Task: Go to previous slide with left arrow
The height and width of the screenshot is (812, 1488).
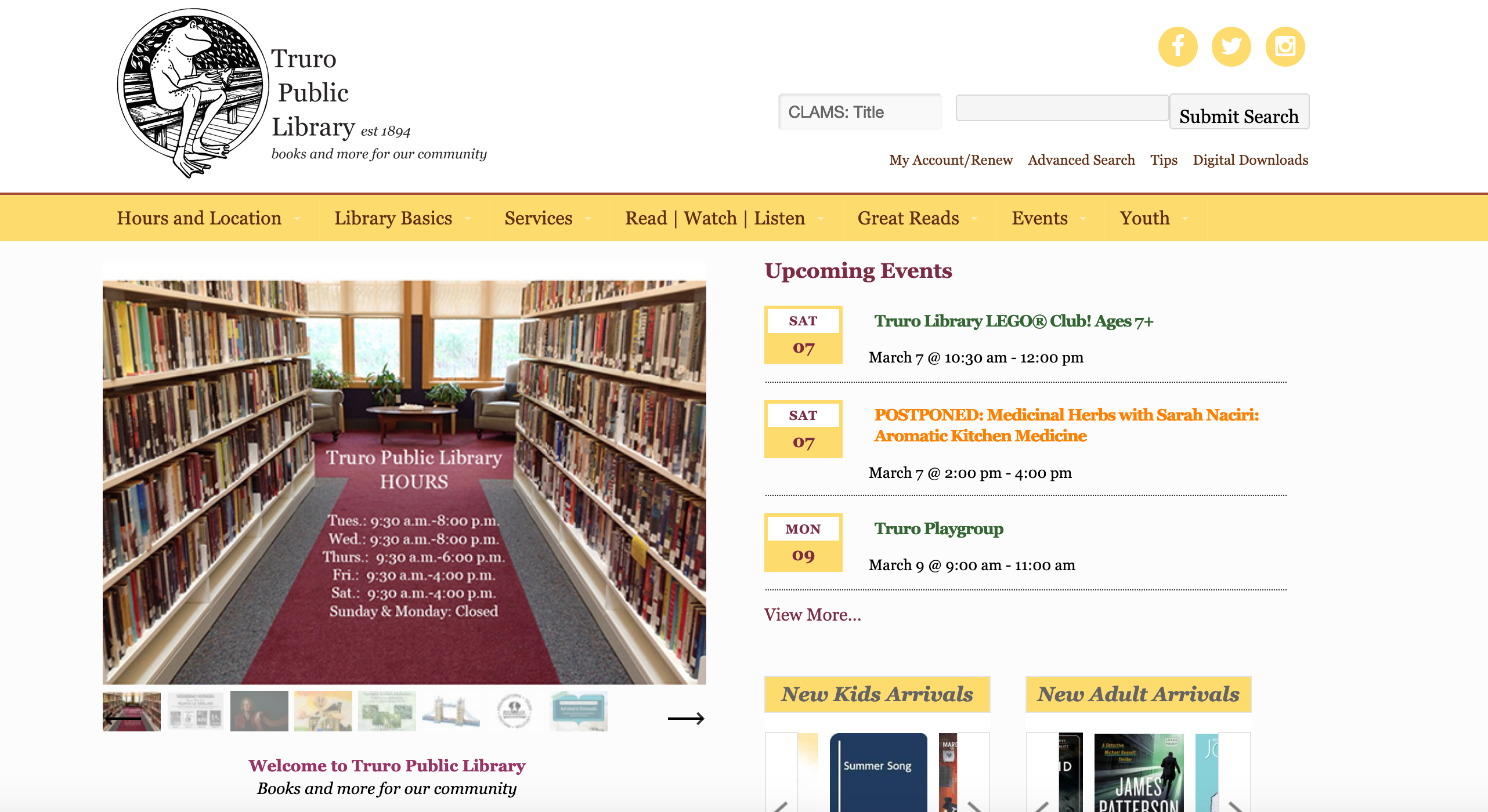Action: coord(122,719)
